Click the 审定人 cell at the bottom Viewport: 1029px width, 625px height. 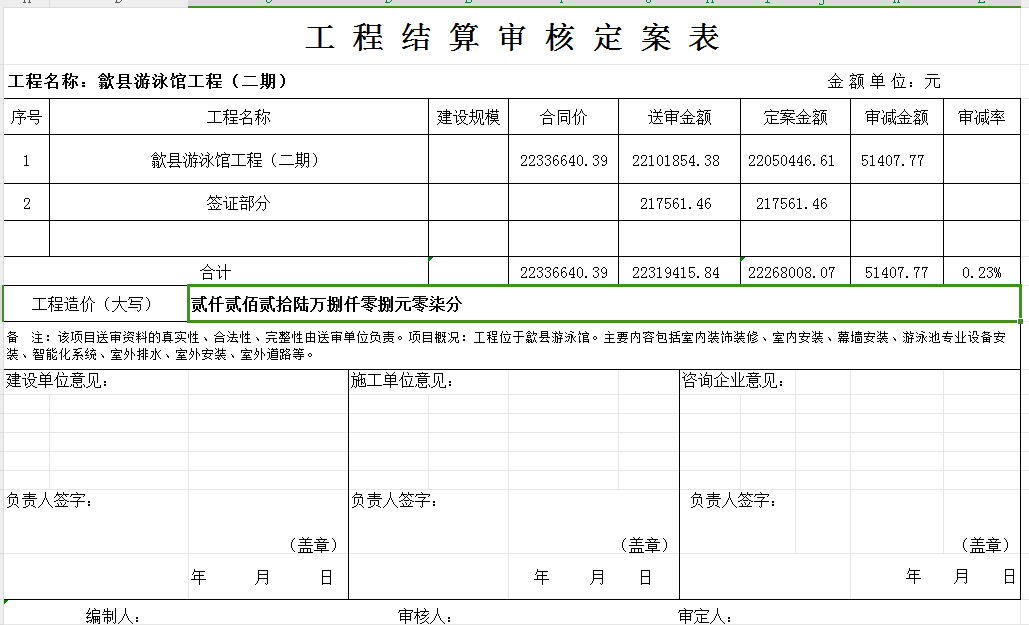705,616
